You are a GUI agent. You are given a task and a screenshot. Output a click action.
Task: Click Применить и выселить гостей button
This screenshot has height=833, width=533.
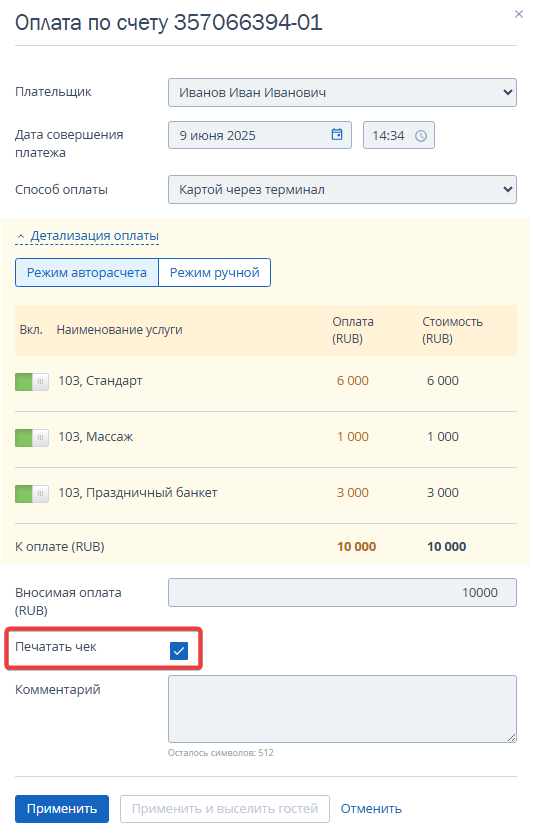225,809
